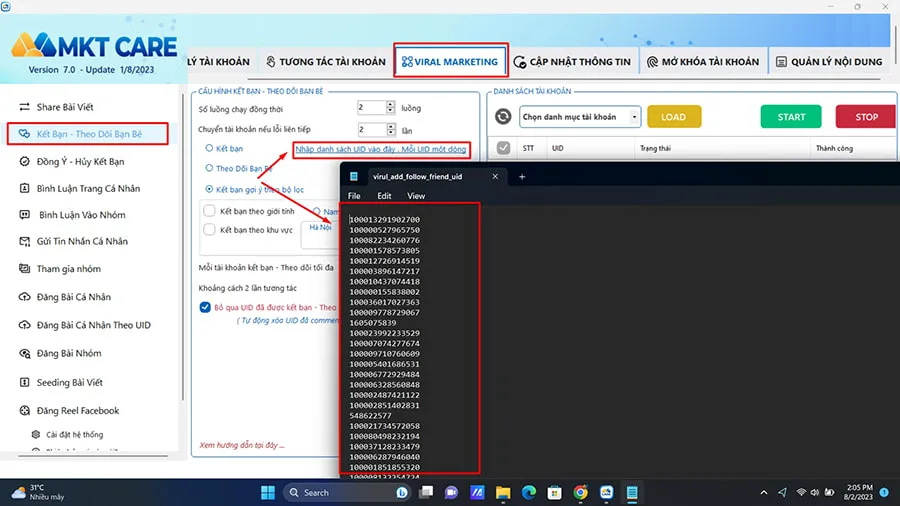Enable the Kết bạn theo giới tính checkbox
Image resolution: width=900 pixels, height=506 pixels.
coord(210,211)
